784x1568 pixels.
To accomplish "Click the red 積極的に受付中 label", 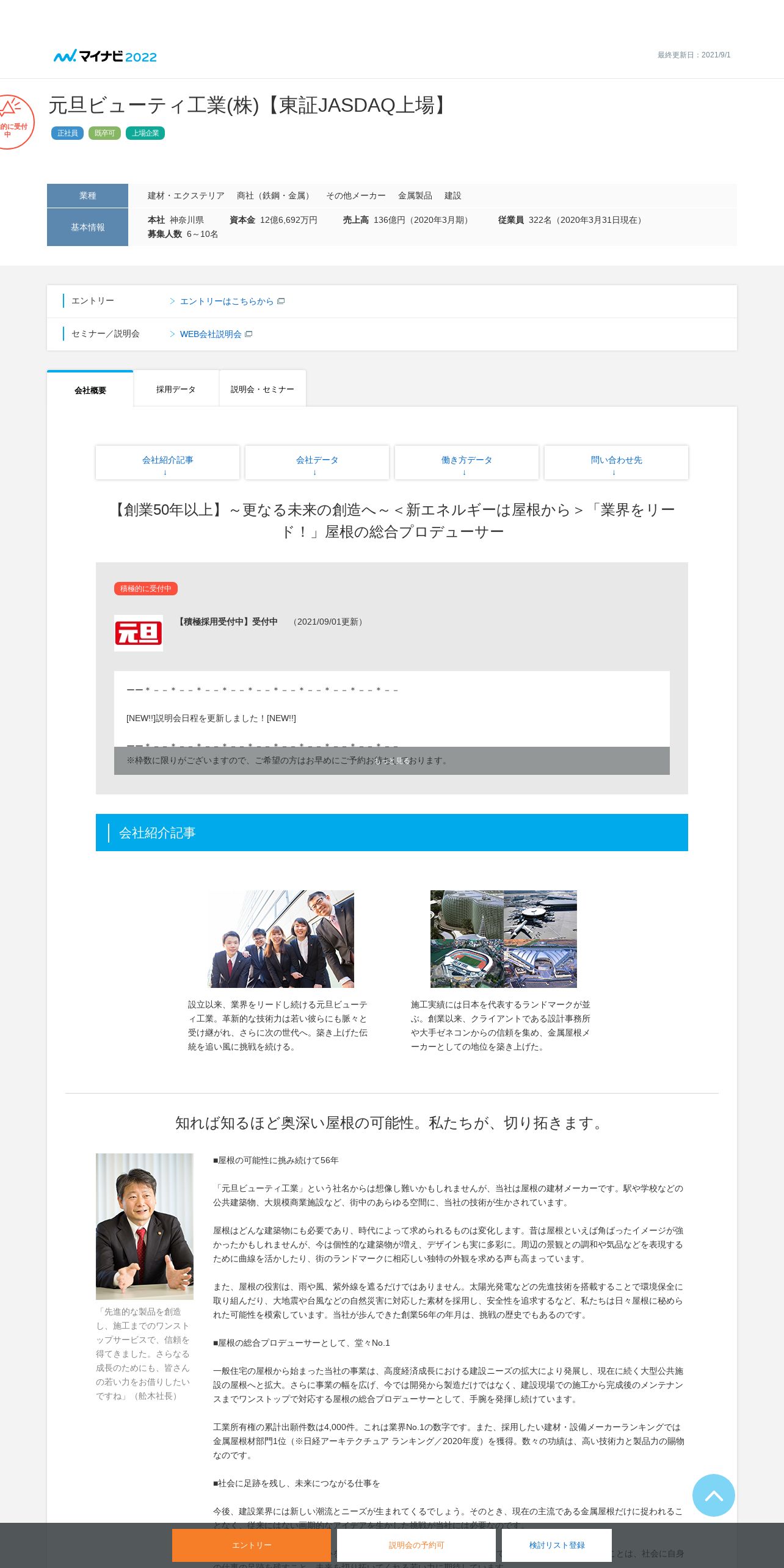I will click(x=146, y=589).
